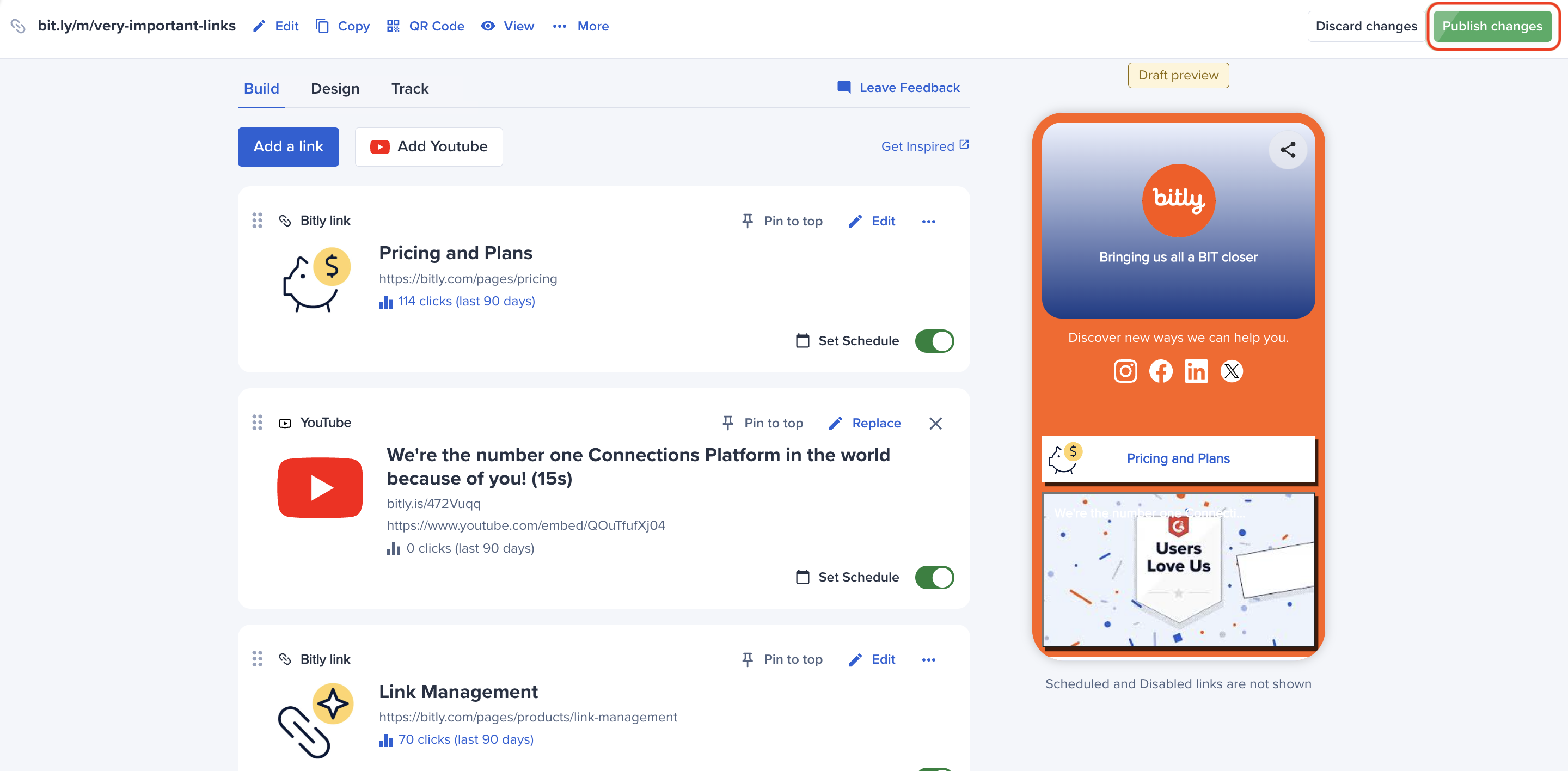Click the Add a link button
The height and width of the screenshot is (771, 1568).
[288, 146]
